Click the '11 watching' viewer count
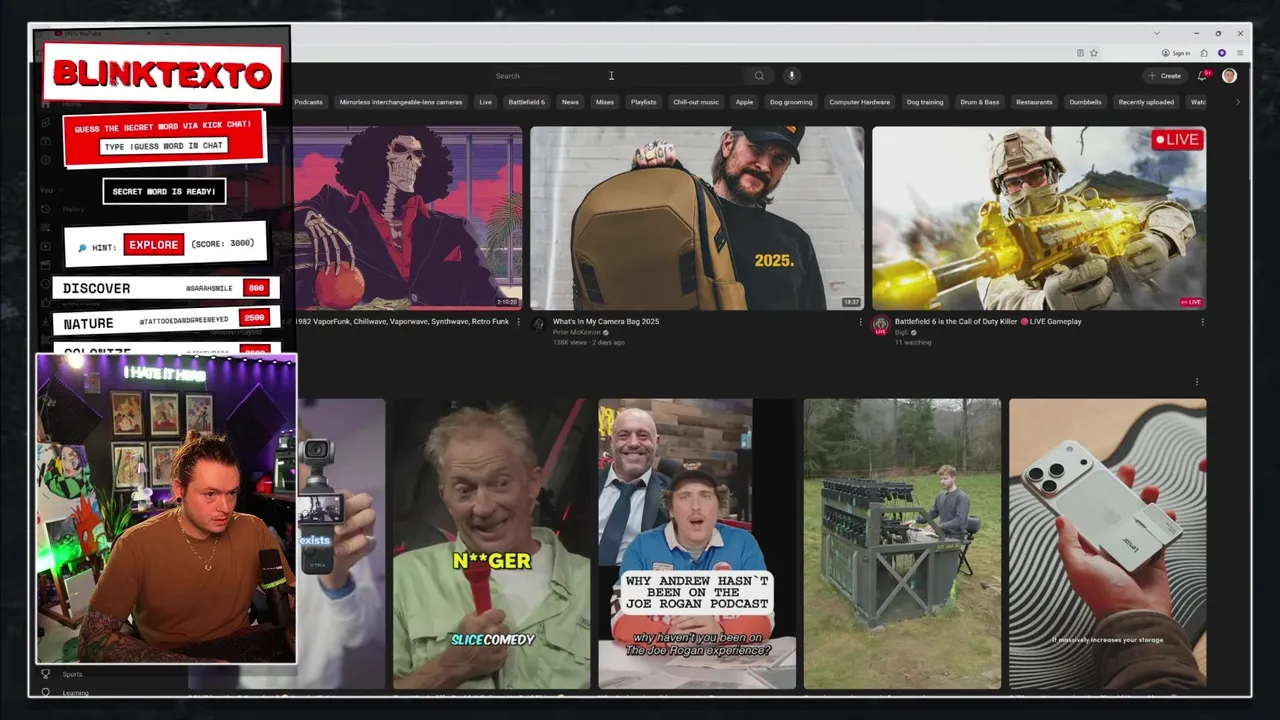1280x720 pixels. click(913, 343)
